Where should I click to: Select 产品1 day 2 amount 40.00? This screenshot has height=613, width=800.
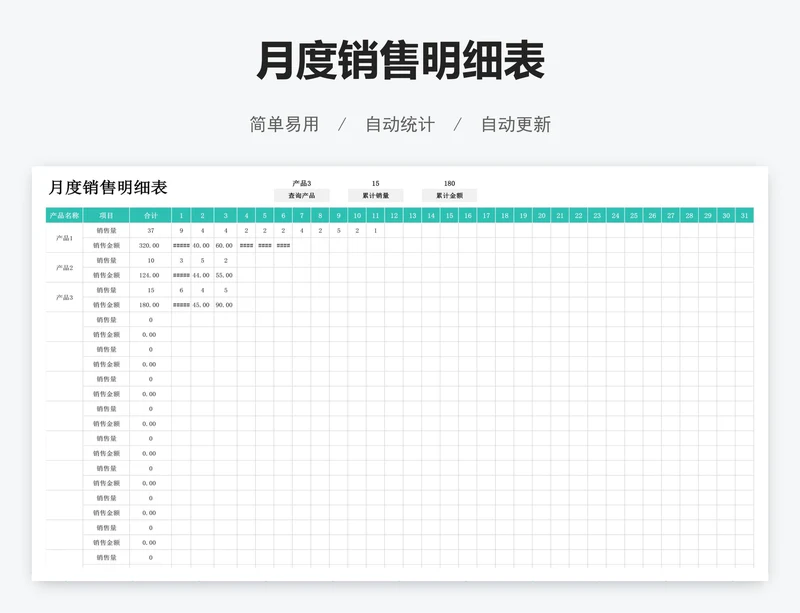coord(203,245)
